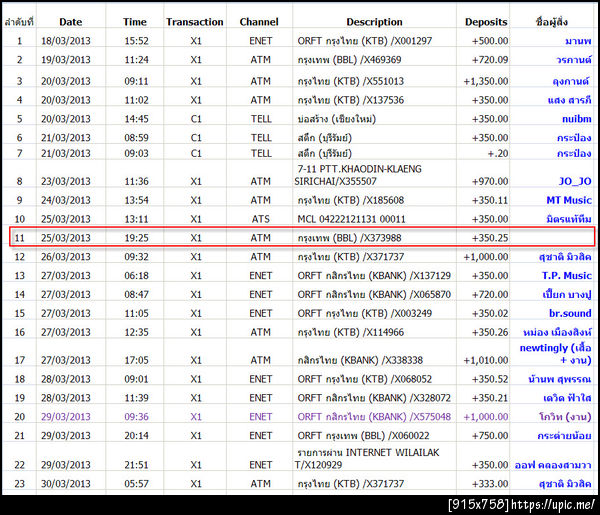Viewport: 600px width, 515px height.
Task: Select the purple deposit amount +1,000.00 in row 20
Action: (x=486, y=417)
